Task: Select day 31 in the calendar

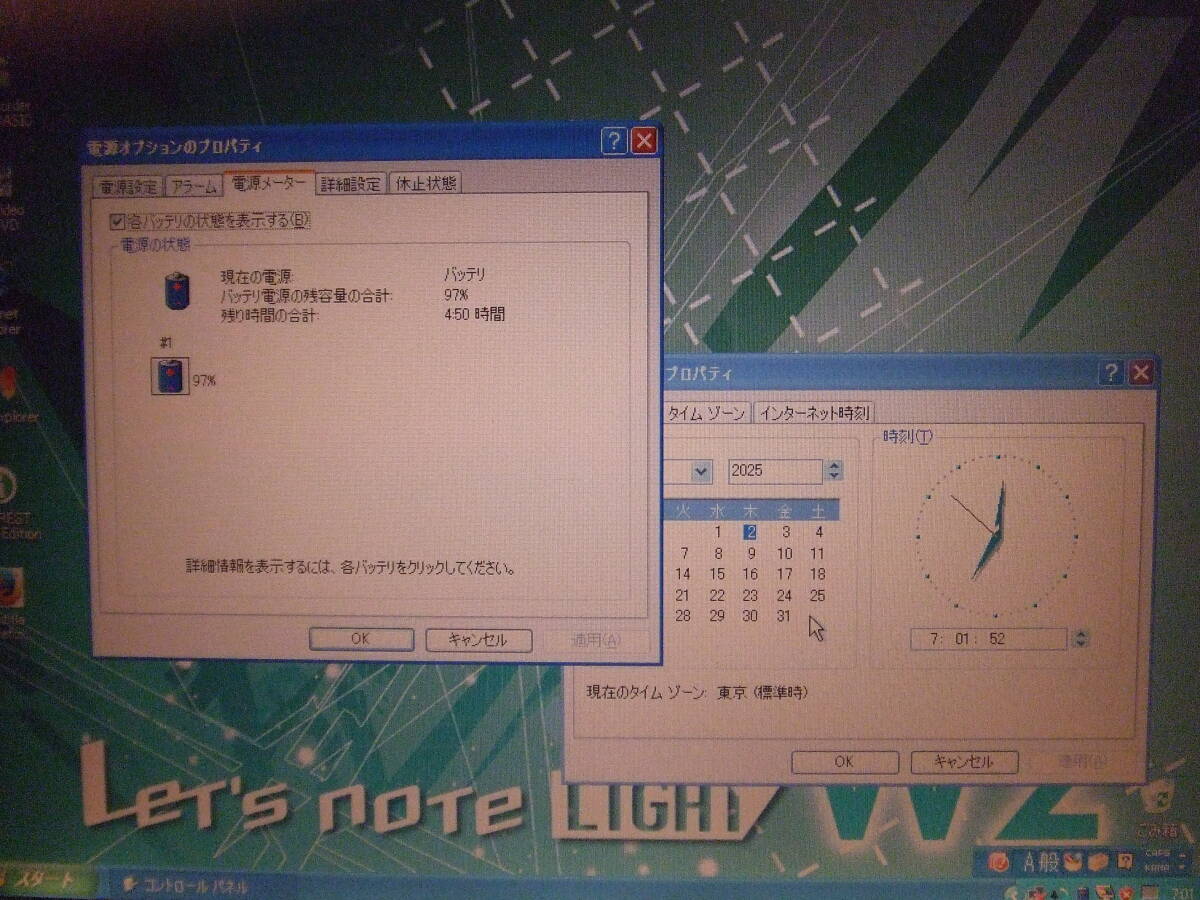Action: pos(784,616)
